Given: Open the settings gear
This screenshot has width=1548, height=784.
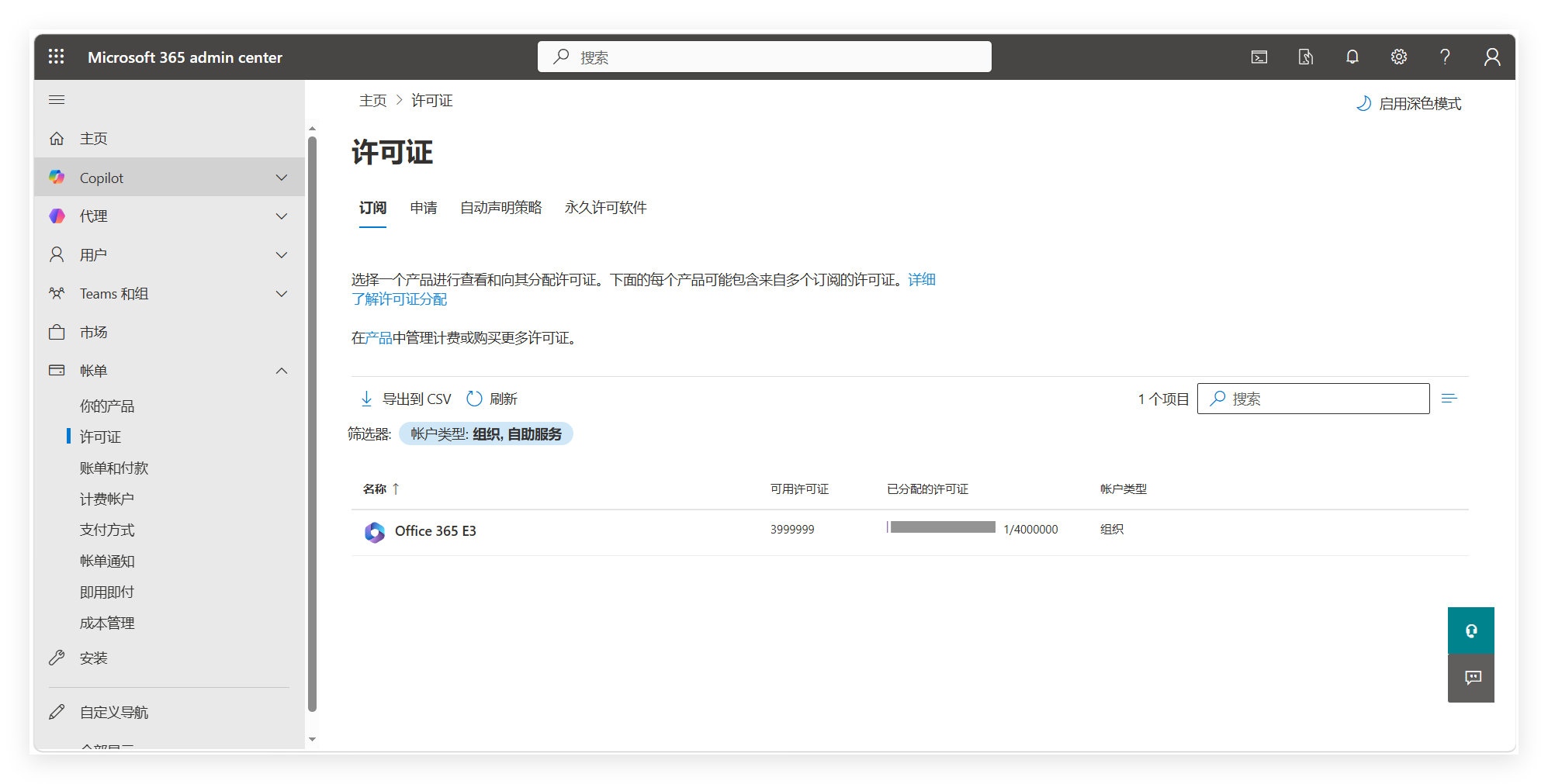Looking at the screenshot, I should click(1399, 57).
